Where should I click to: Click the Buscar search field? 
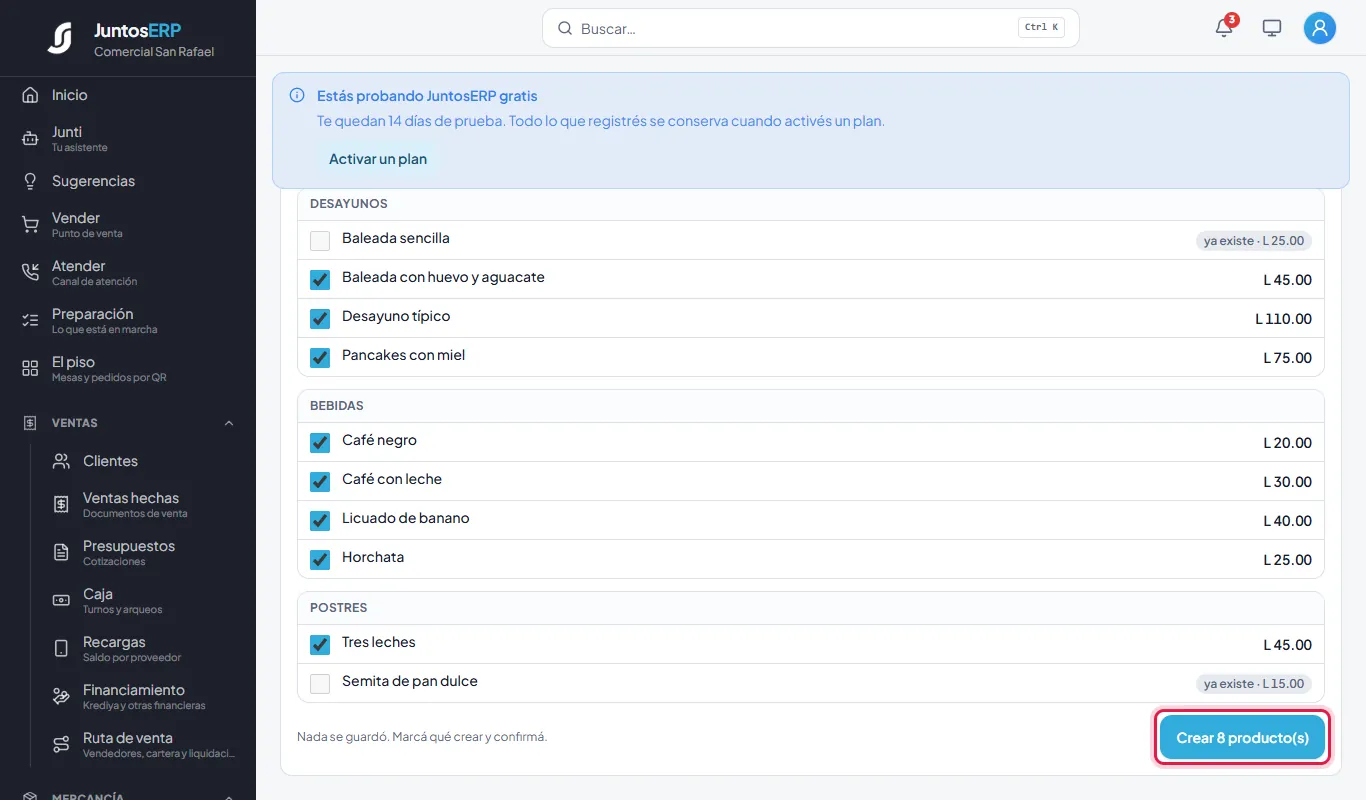point(811,28)
